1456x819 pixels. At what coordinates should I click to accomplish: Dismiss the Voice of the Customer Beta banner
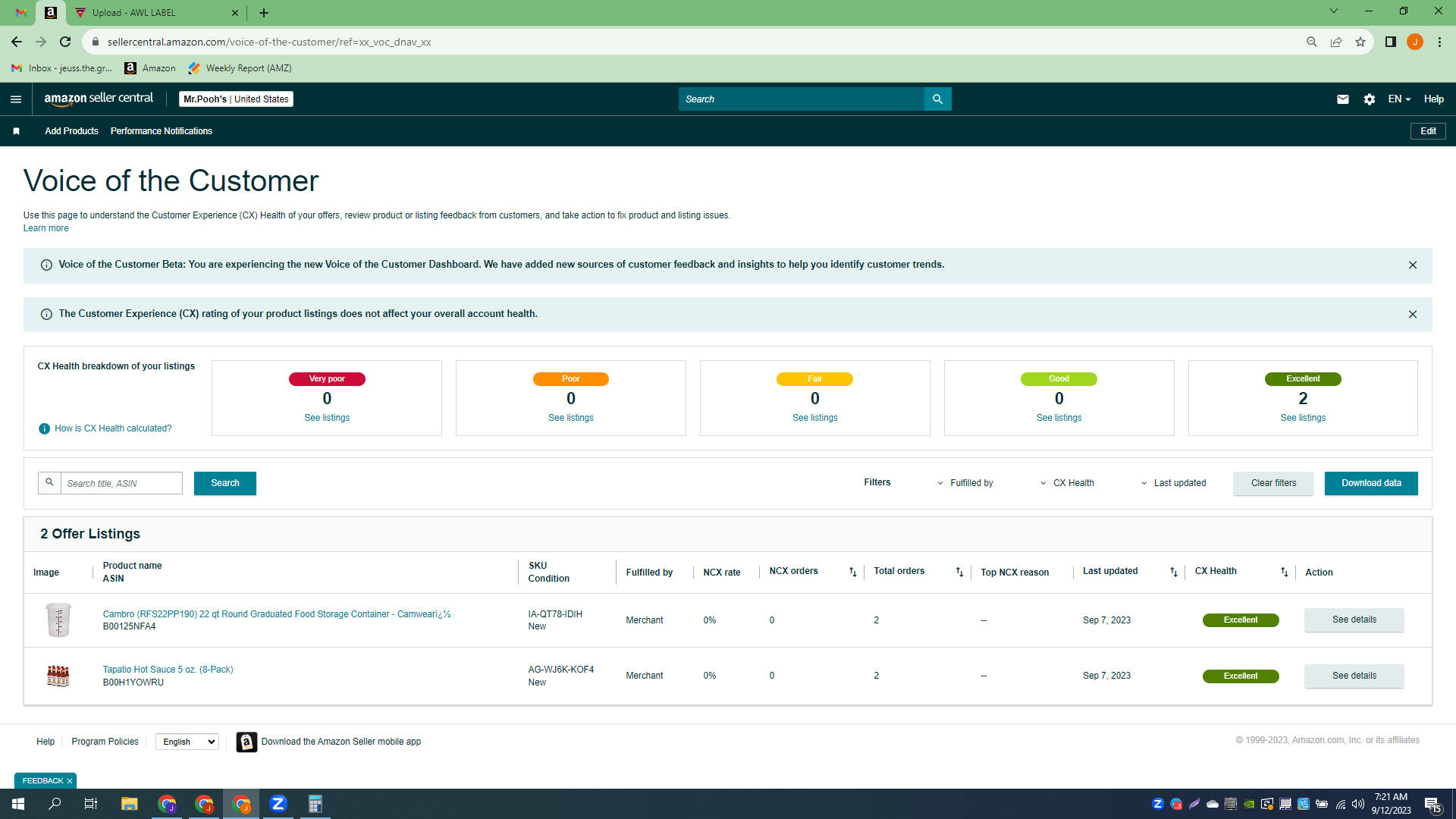pyautogui.click(x=1413, y=265)
